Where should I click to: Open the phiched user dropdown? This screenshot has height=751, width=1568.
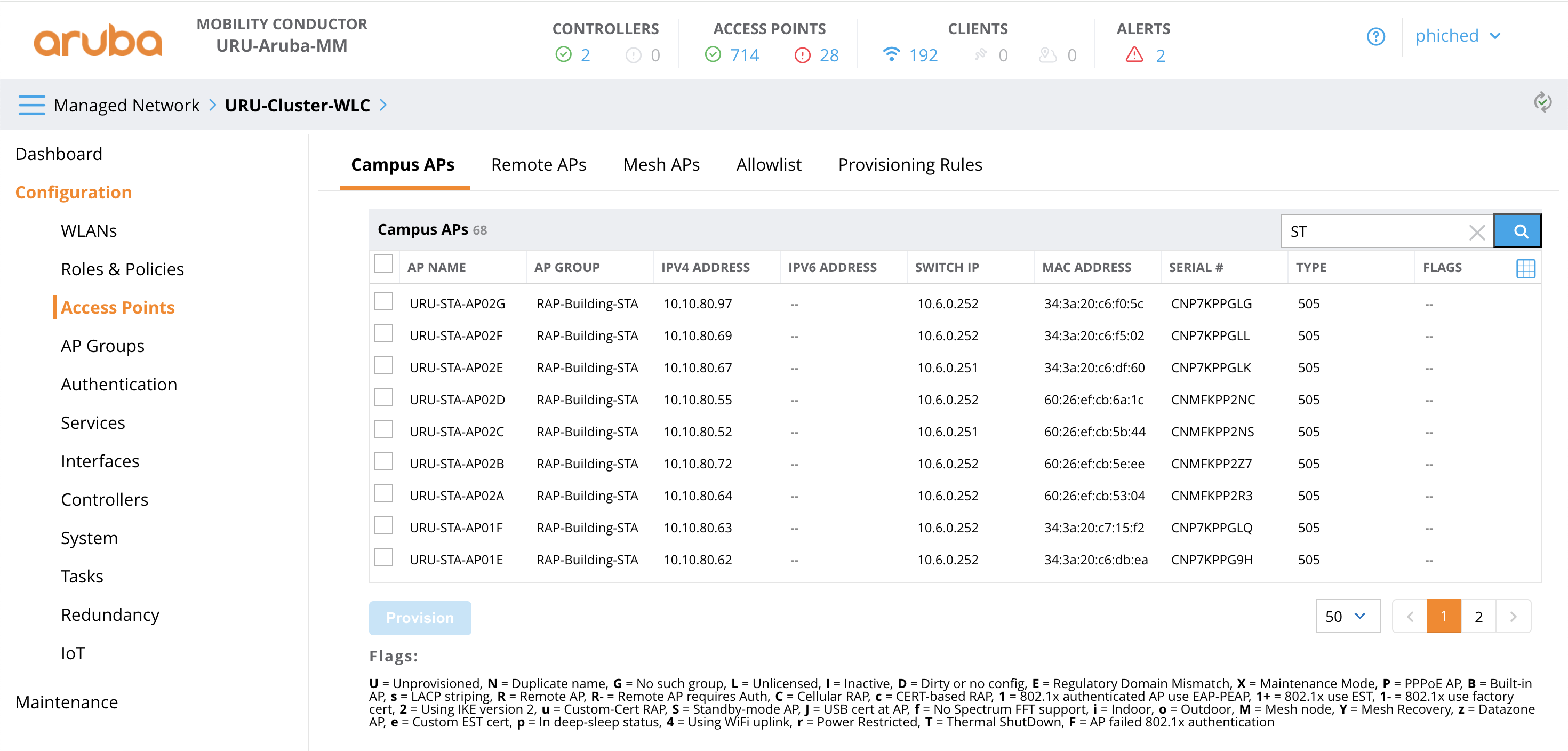click(x=1457, y=36)
